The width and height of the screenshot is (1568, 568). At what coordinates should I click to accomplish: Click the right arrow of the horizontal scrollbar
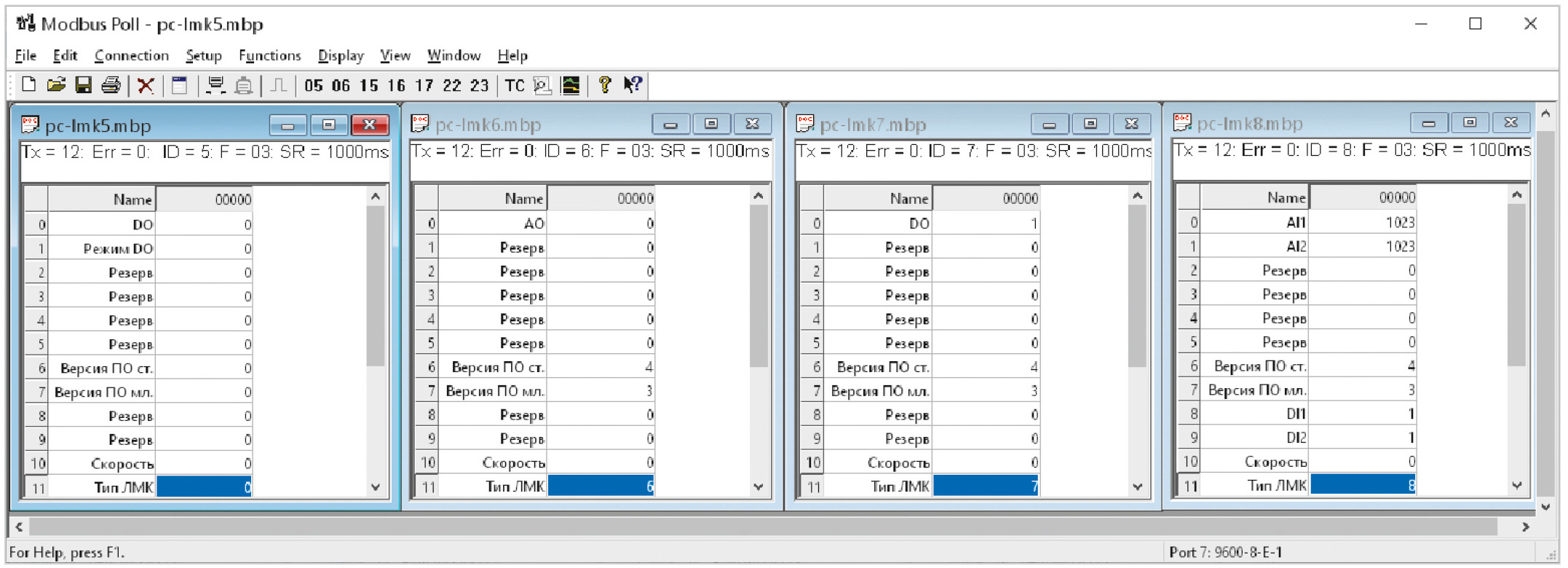tap(1525, 526)
